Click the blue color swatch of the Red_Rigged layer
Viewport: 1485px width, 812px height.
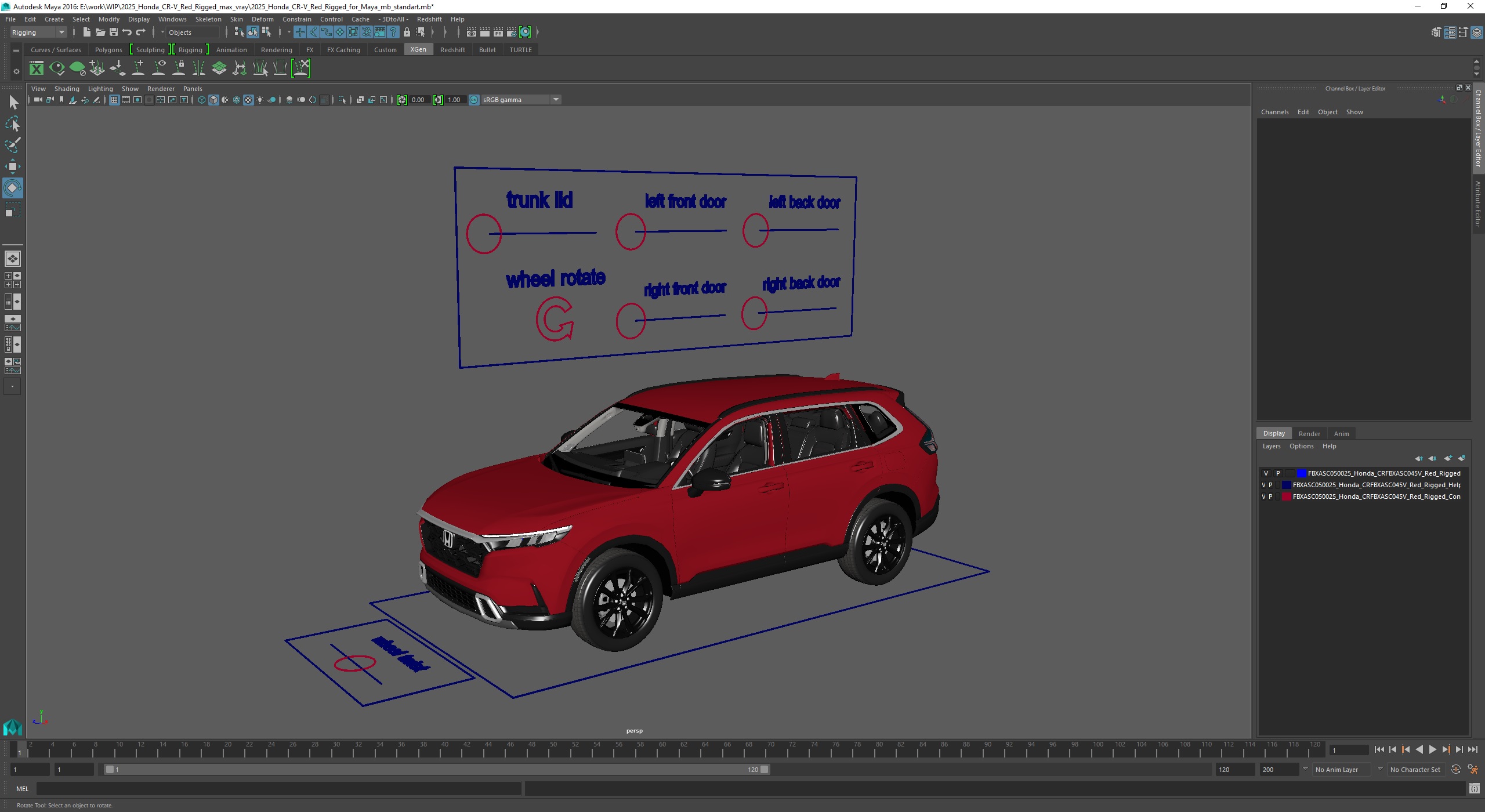coord(1301,473)
